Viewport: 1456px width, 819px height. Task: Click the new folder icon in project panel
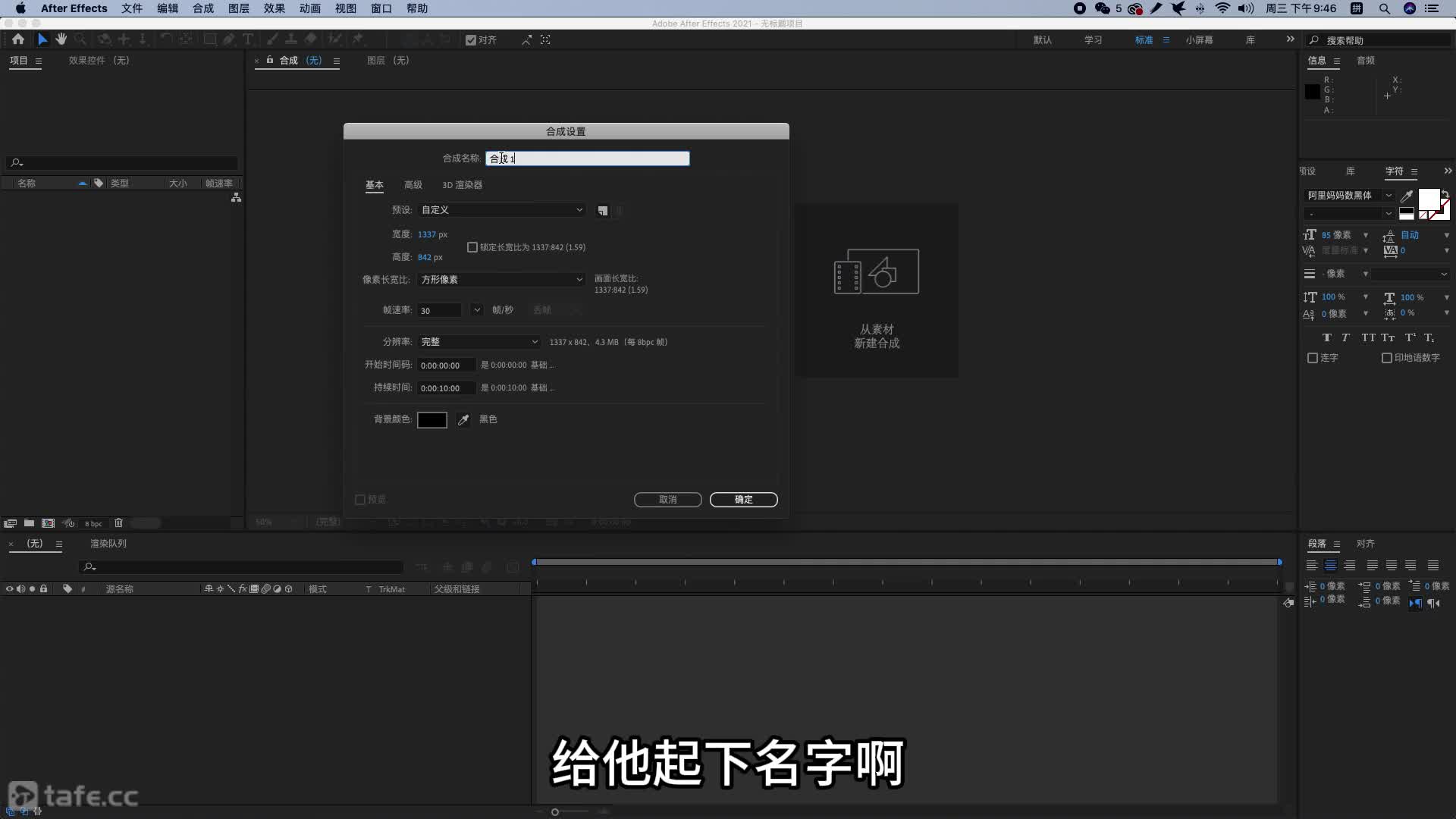point(29,523)
